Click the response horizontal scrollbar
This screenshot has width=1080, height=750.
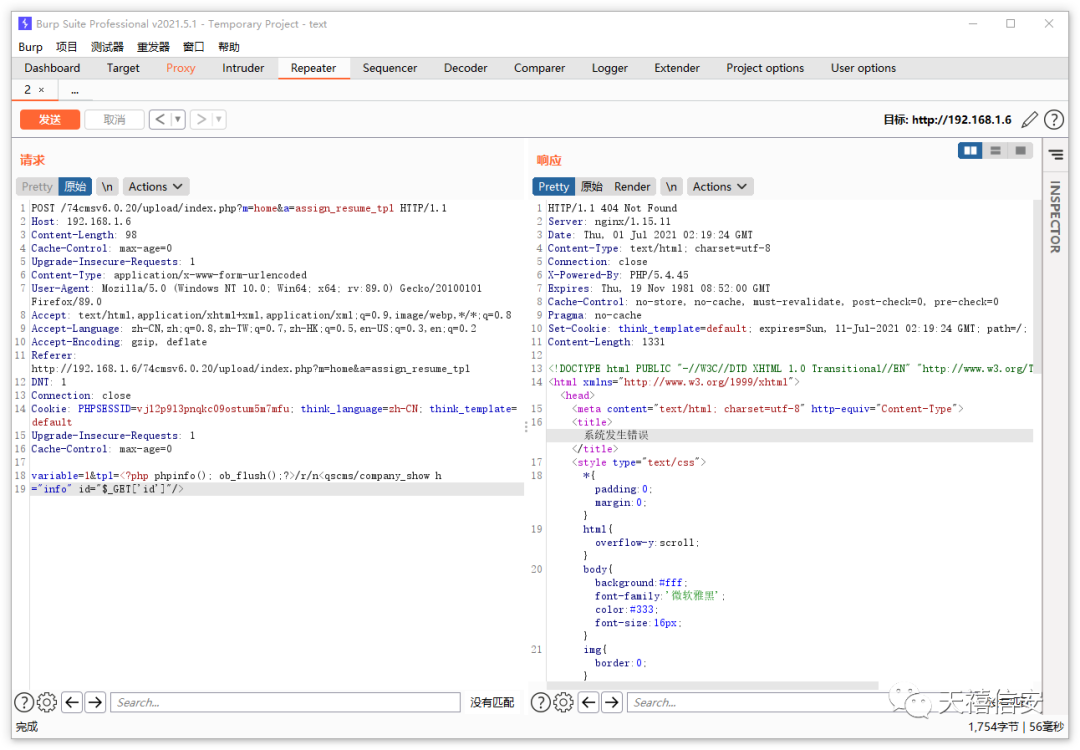point(712,685)
